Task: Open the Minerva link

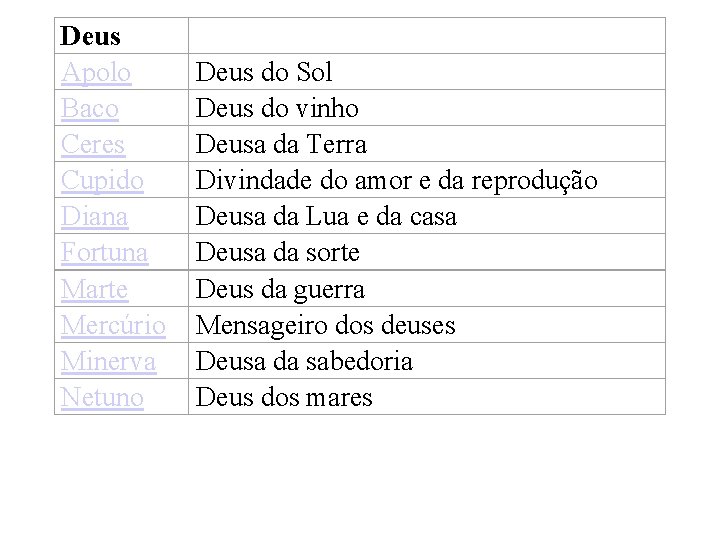Action: click(108, 360)
